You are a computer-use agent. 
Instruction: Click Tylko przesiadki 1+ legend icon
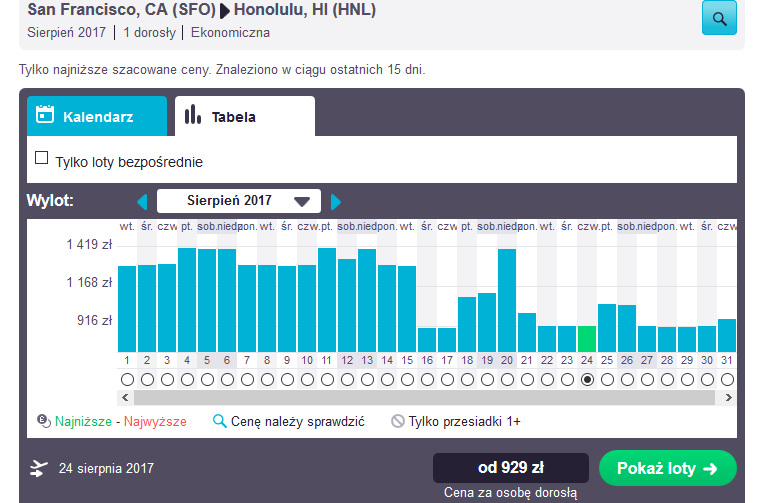tap(397, 421)
